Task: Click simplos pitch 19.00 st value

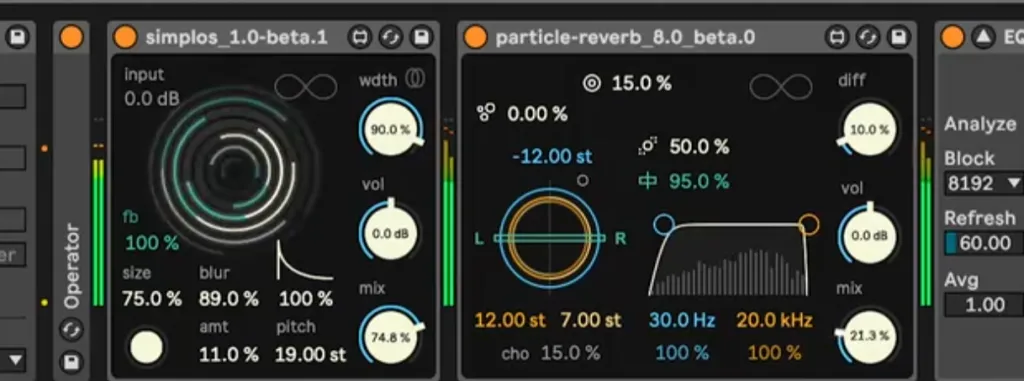Action: 310,355
